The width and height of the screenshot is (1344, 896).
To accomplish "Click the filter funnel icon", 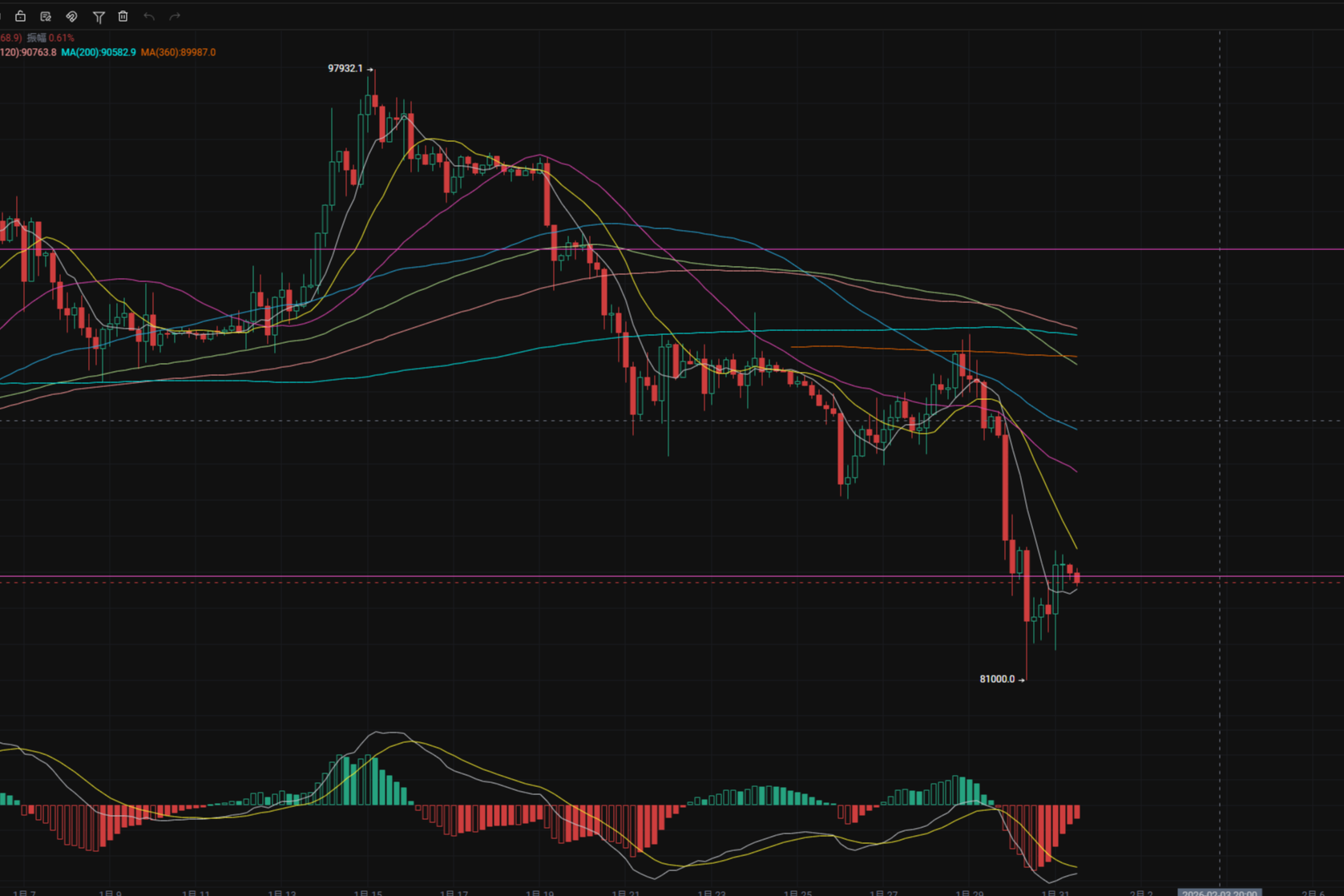I will [98, 16].
